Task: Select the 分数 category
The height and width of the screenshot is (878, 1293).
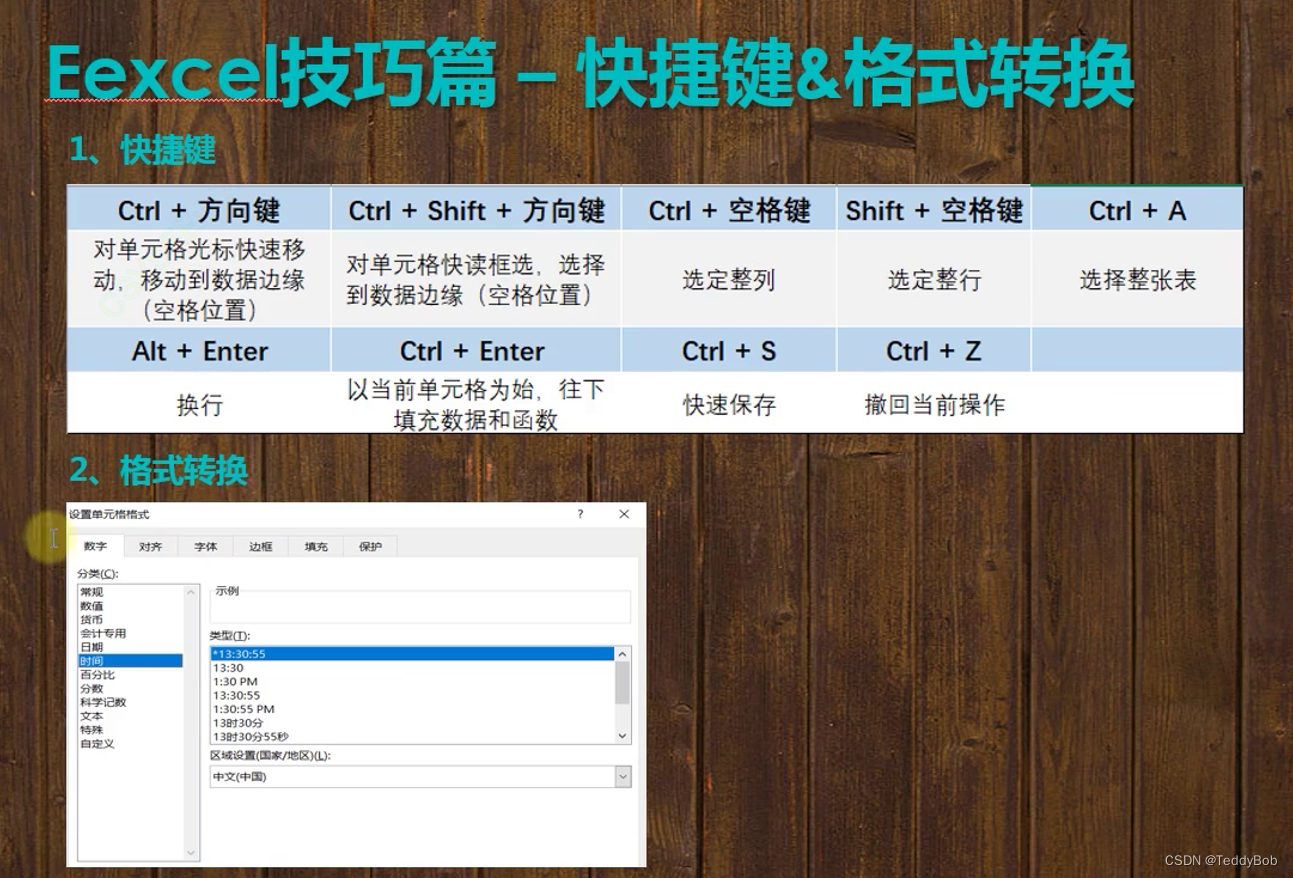Action: [x=99, y=689]
